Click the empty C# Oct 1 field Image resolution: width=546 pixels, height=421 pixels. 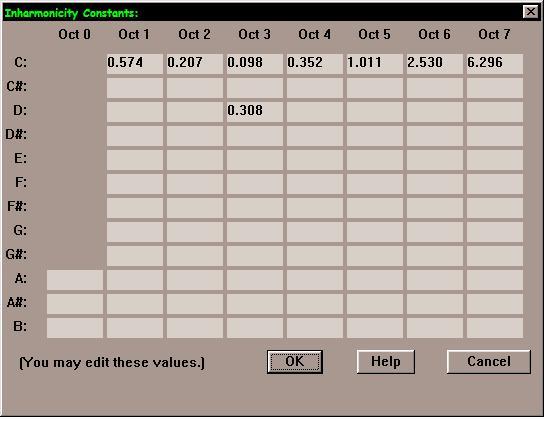[x=135, y=88]
